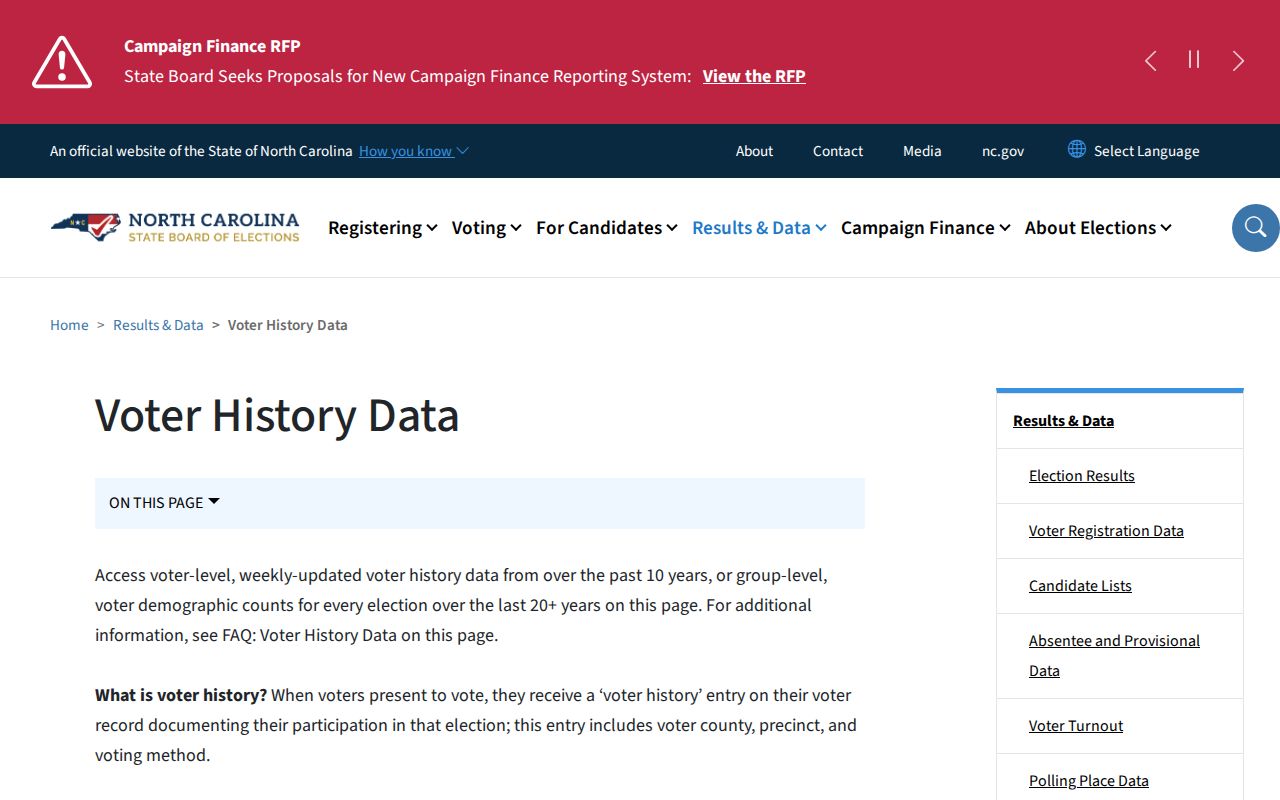This screenshot has width=1280, height=800.
Task: Click the Campaign Finance RFP banner title
Action: pyautogui.click(x=212, y=46)
